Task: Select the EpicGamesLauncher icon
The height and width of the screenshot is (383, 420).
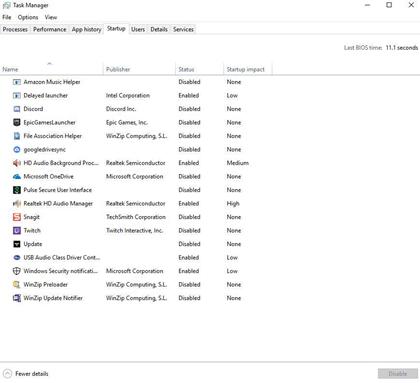Action: tap(17, 122)
